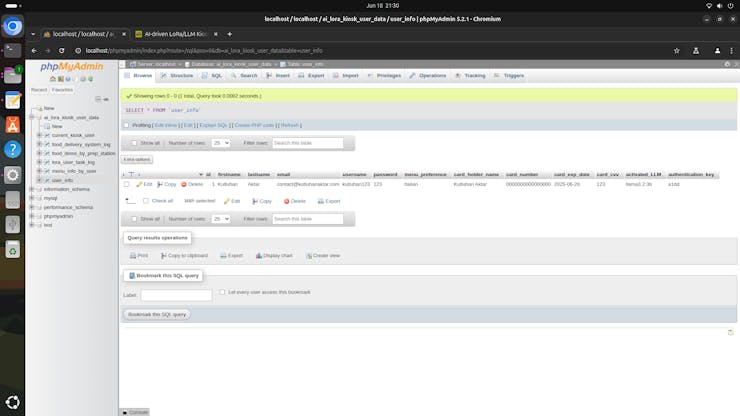Viewport: 740px width, 416px height.
Task: Click the green reload navigation icon in sidebar
Action: tap(91, 79)
